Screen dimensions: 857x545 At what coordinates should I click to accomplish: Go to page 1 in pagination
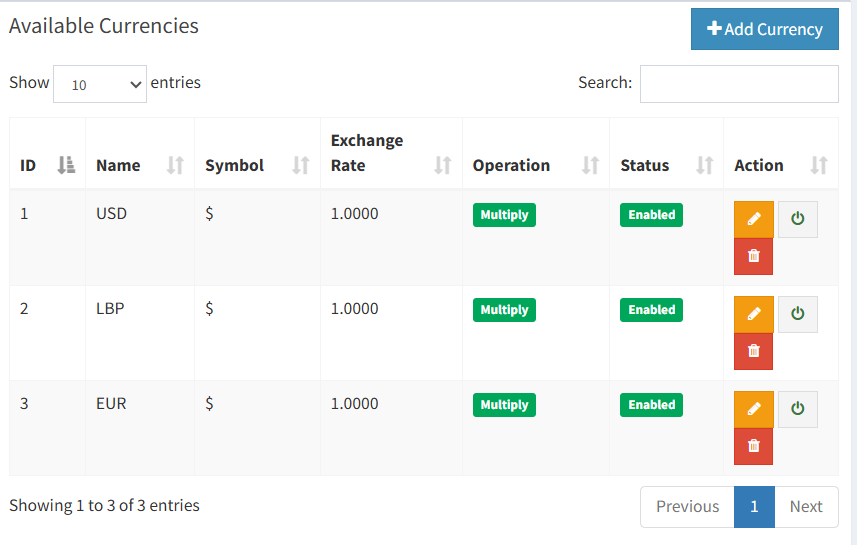click(x=754, y=507)
